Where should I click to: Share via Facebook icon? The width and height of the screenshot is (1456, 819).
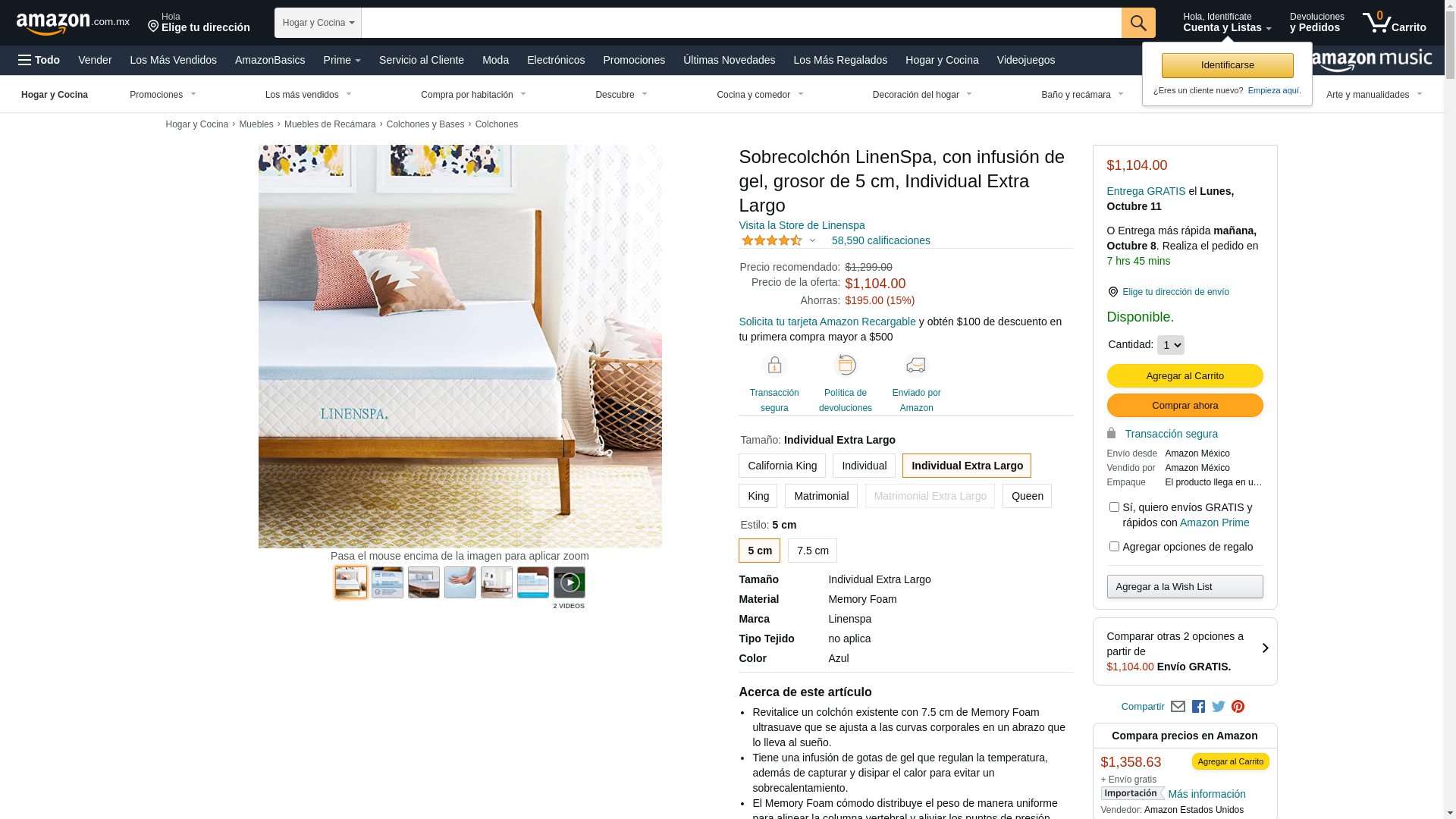[1198, 707]
